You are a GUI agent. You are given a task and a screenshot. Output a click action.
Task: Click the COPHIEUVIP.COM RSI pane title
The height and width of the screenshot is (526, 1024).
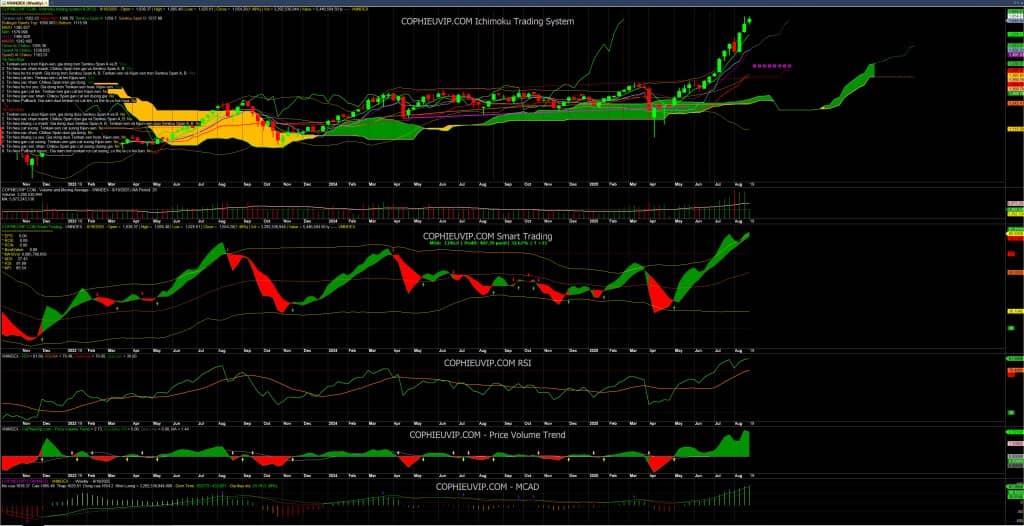pos(487,363)
